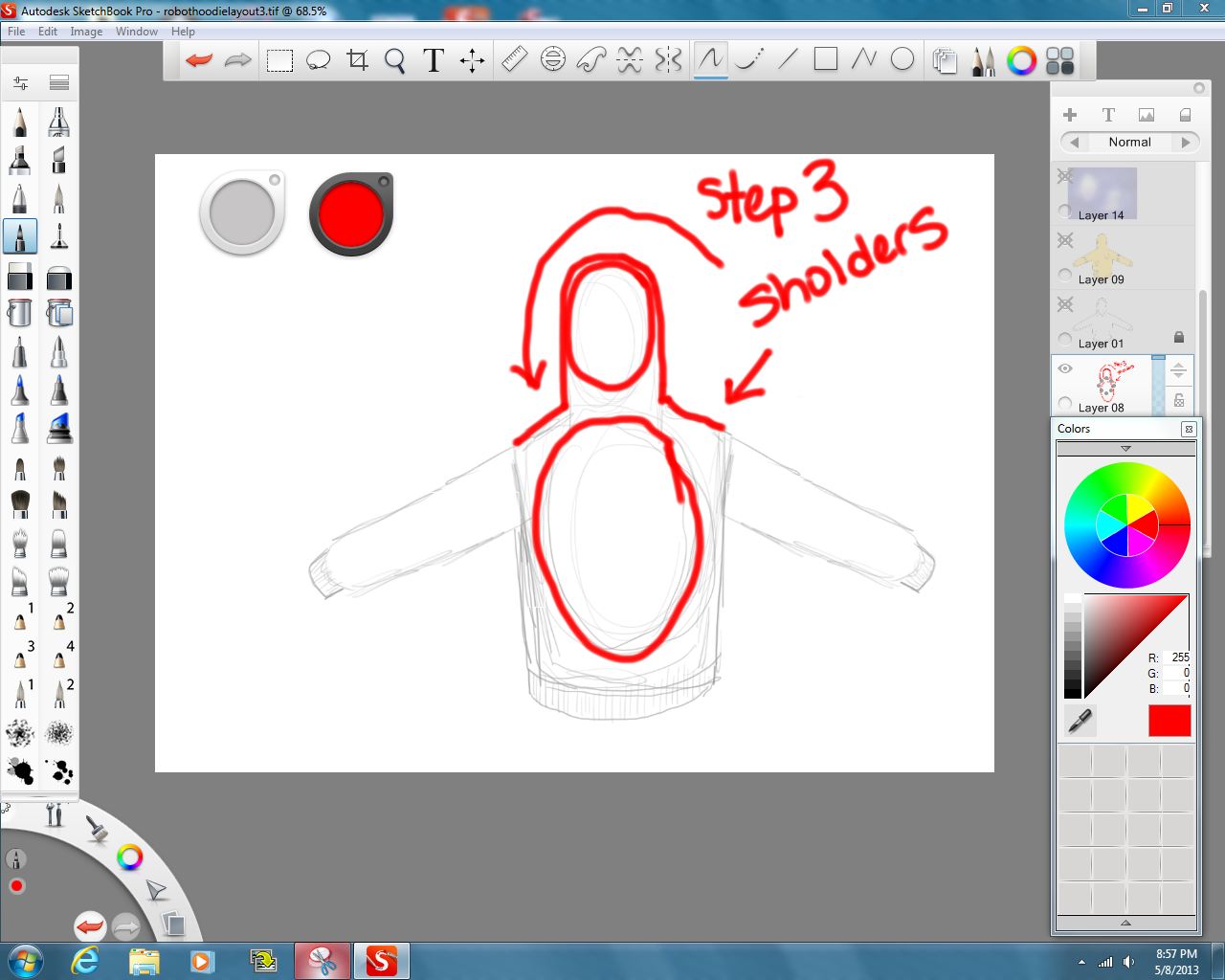Hide Layer 08 using its eye toggle
Viewport: 1225px width, 980px height.
click(1065, 367)
